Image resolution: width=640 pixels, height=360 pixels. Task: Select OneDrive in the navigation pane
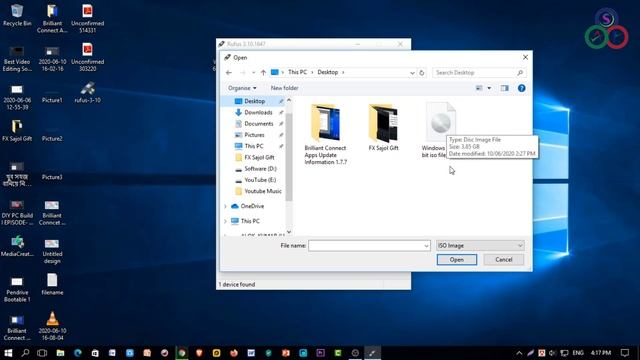pyautogui.click(x=252, y=207)
